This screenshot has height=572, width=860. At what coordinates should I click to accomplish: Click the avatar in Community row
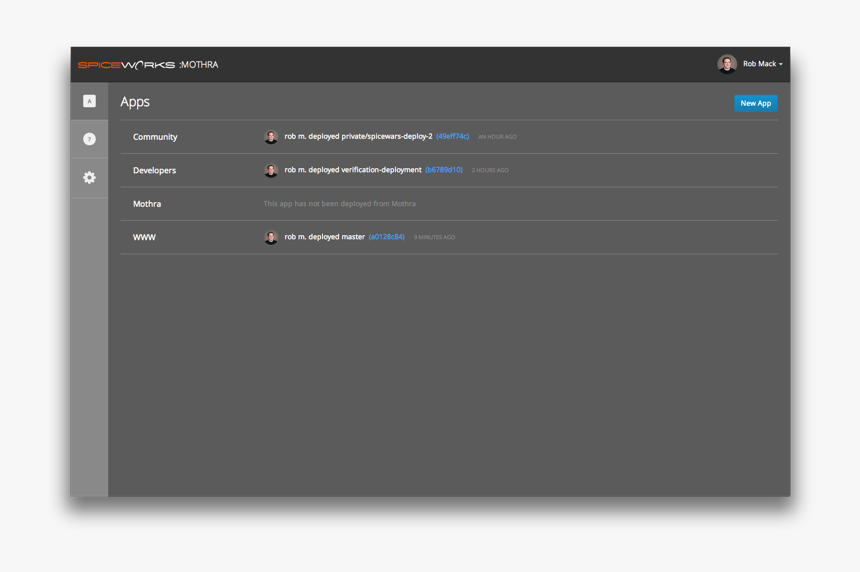[271, 137]
